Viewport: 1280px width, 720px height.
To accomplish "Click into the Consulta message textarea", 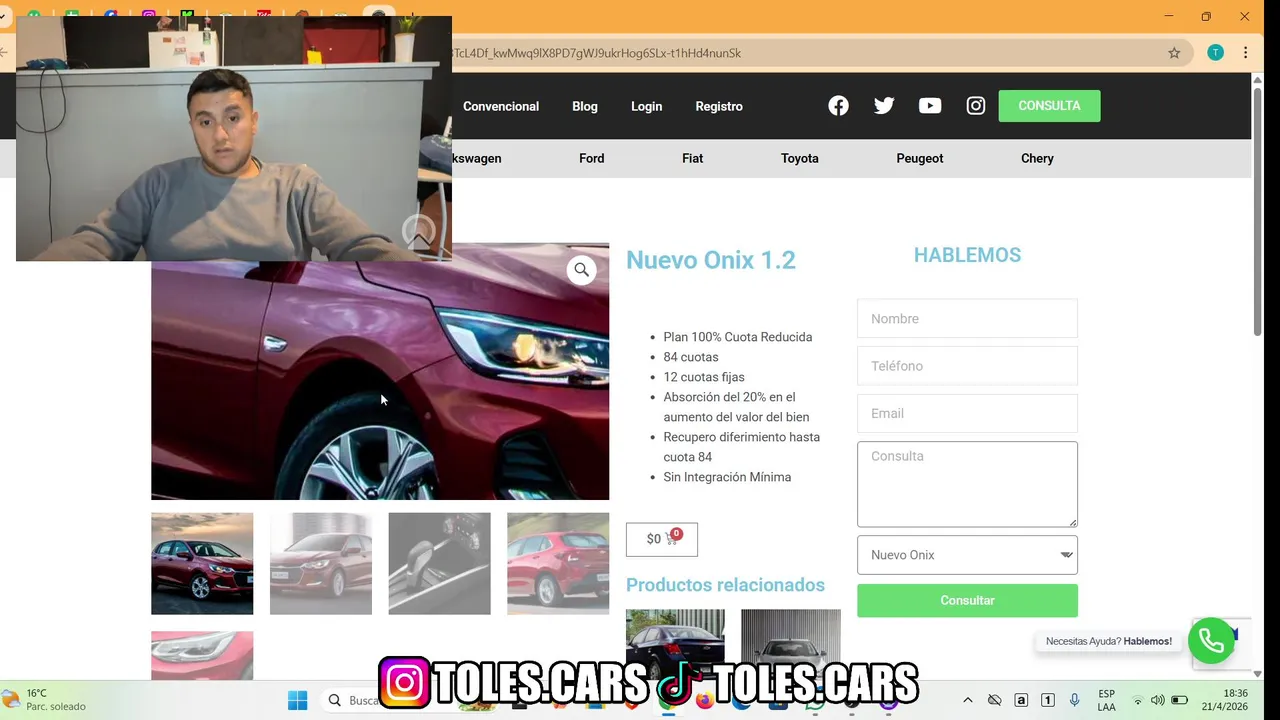I will tap(967, 484).
